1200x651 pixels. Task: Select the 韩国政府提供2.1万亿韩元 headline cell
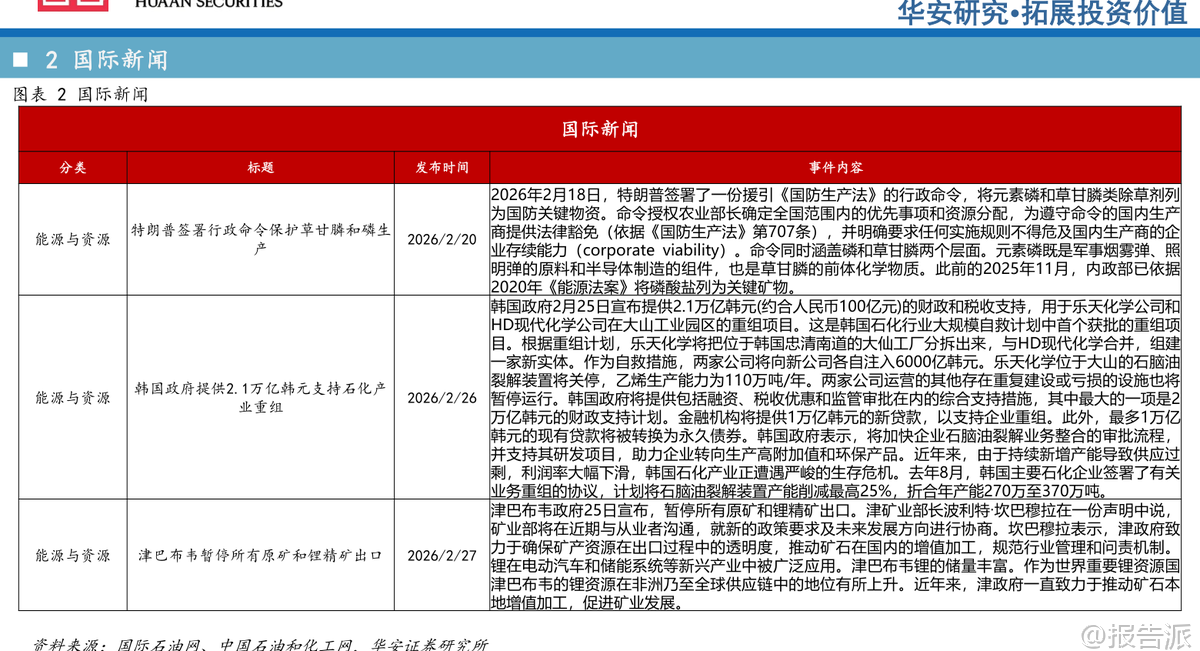coord(261,397)
